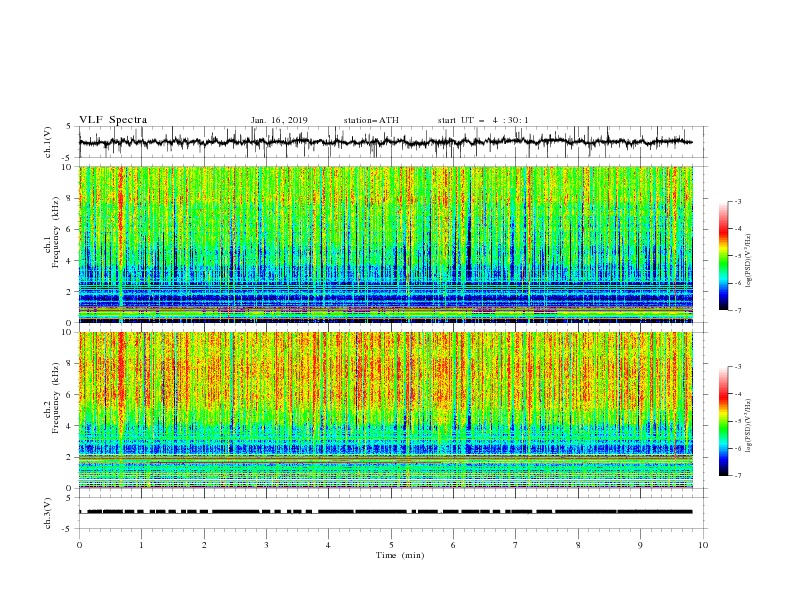Viewport: 792px width, 612px height.
Task: Click the 'ch.3(V)' axis label
Action: (x=48, y=513)
